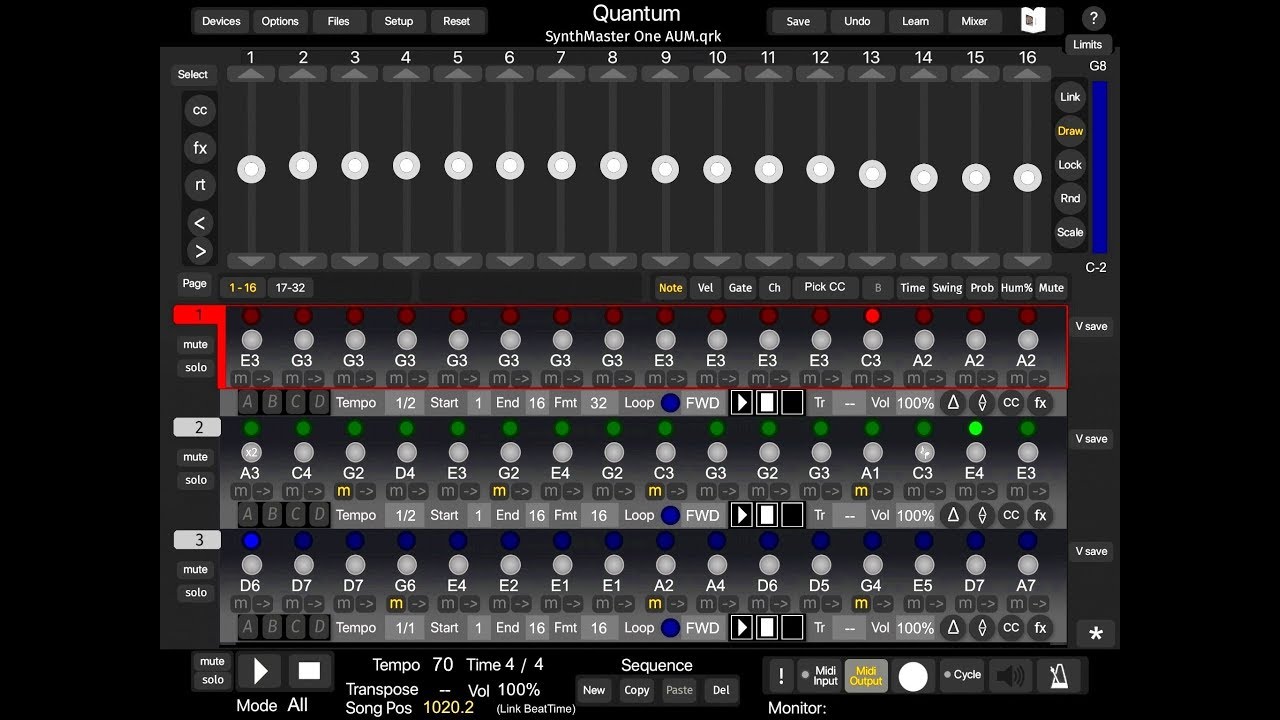Open track 1 Vol 100% value
The height and width of the screenshot is (720, 1280).
click(x=915, y=402)
